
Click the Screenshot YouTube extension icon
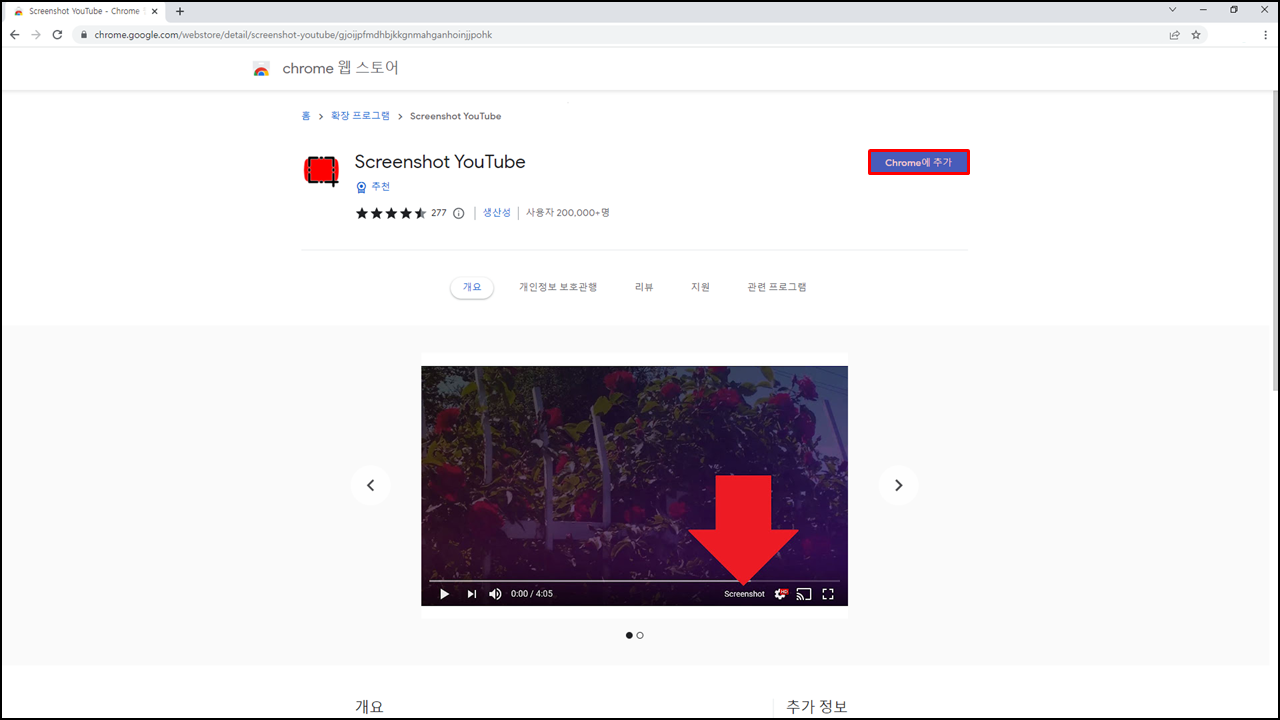coord(321,171)
